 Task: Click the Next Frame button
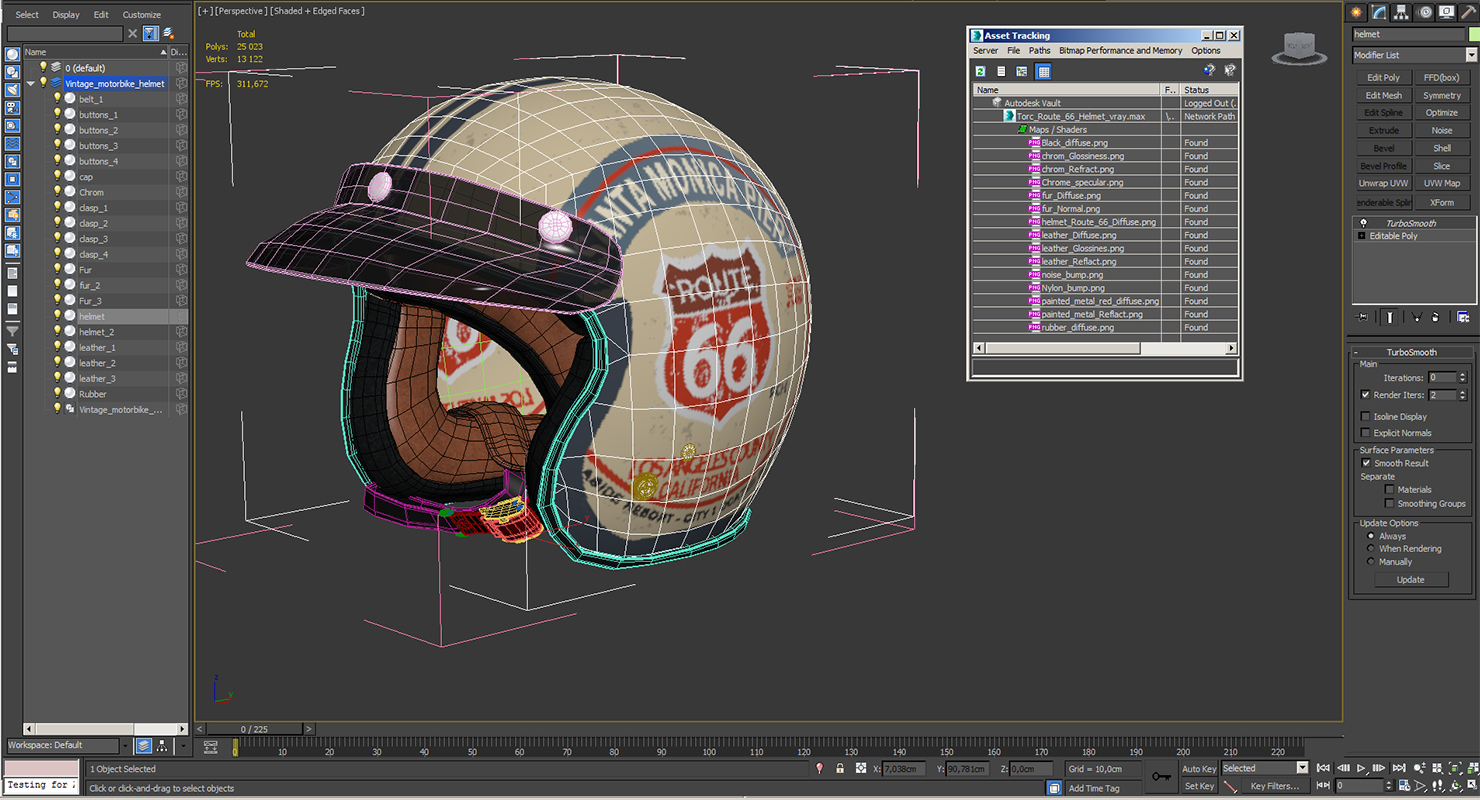[x=1379, y=768]
